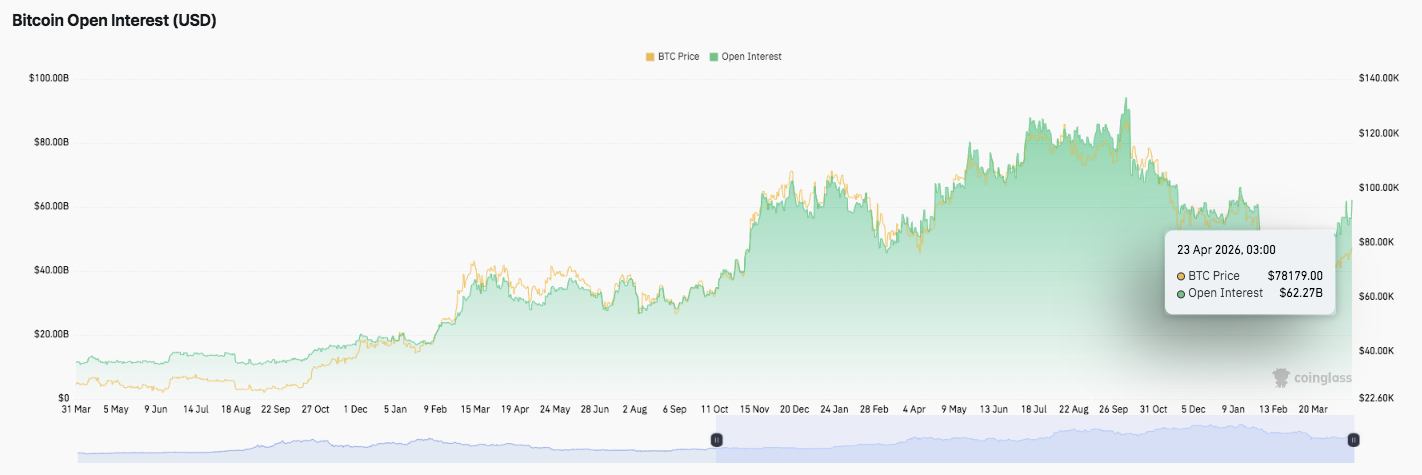Click the green dot in the tooltip
Screen dimensions: 1422x475
coord(1181,293)
